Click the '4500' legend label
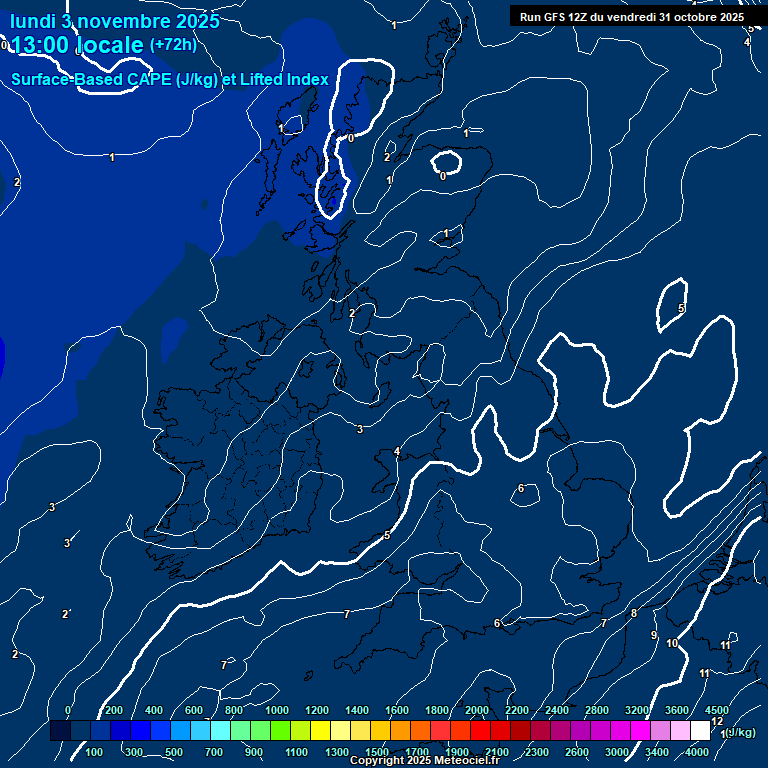The width and height of the screenshot is (768, 768). 717,710
